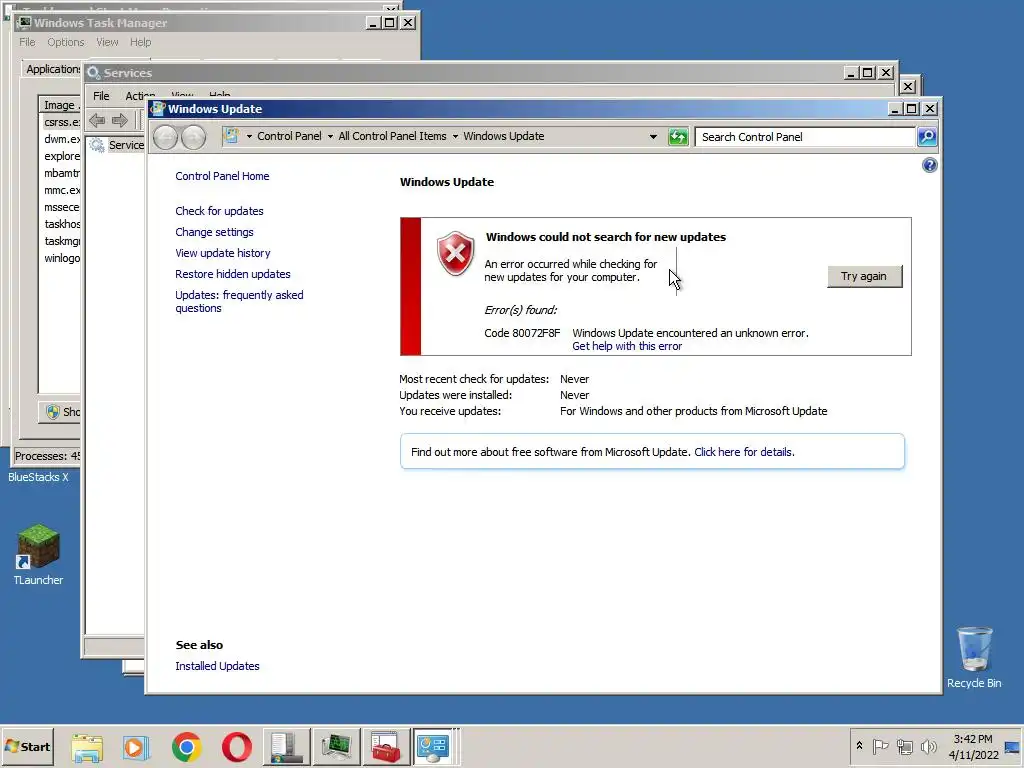Image resolution: width=1024 pixels, height=768 pixels.
Task: Open View menu in Task Manager
Action: point(107,42)
